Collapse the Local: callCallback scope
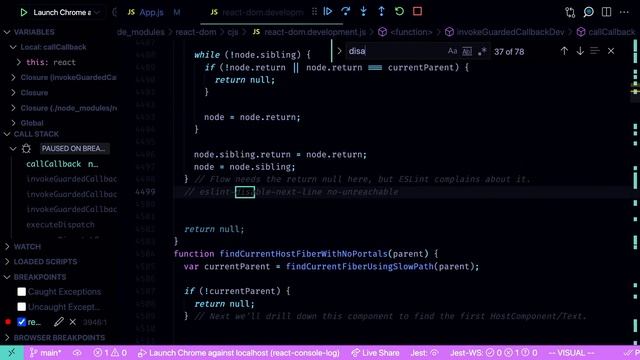The image size is (640, 360). [x=13, y=47]
